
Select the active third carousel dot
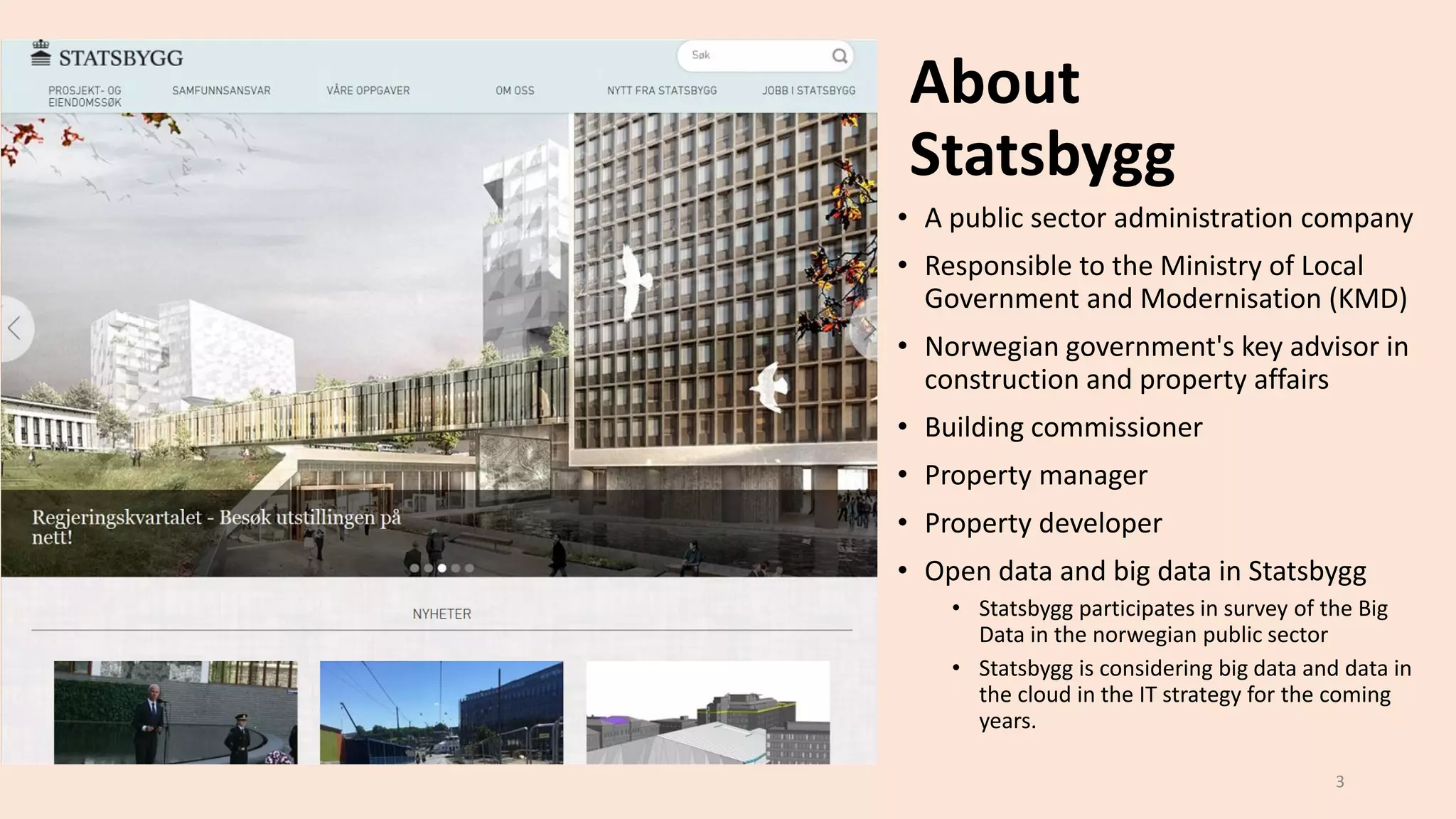(x=441, y=568)
